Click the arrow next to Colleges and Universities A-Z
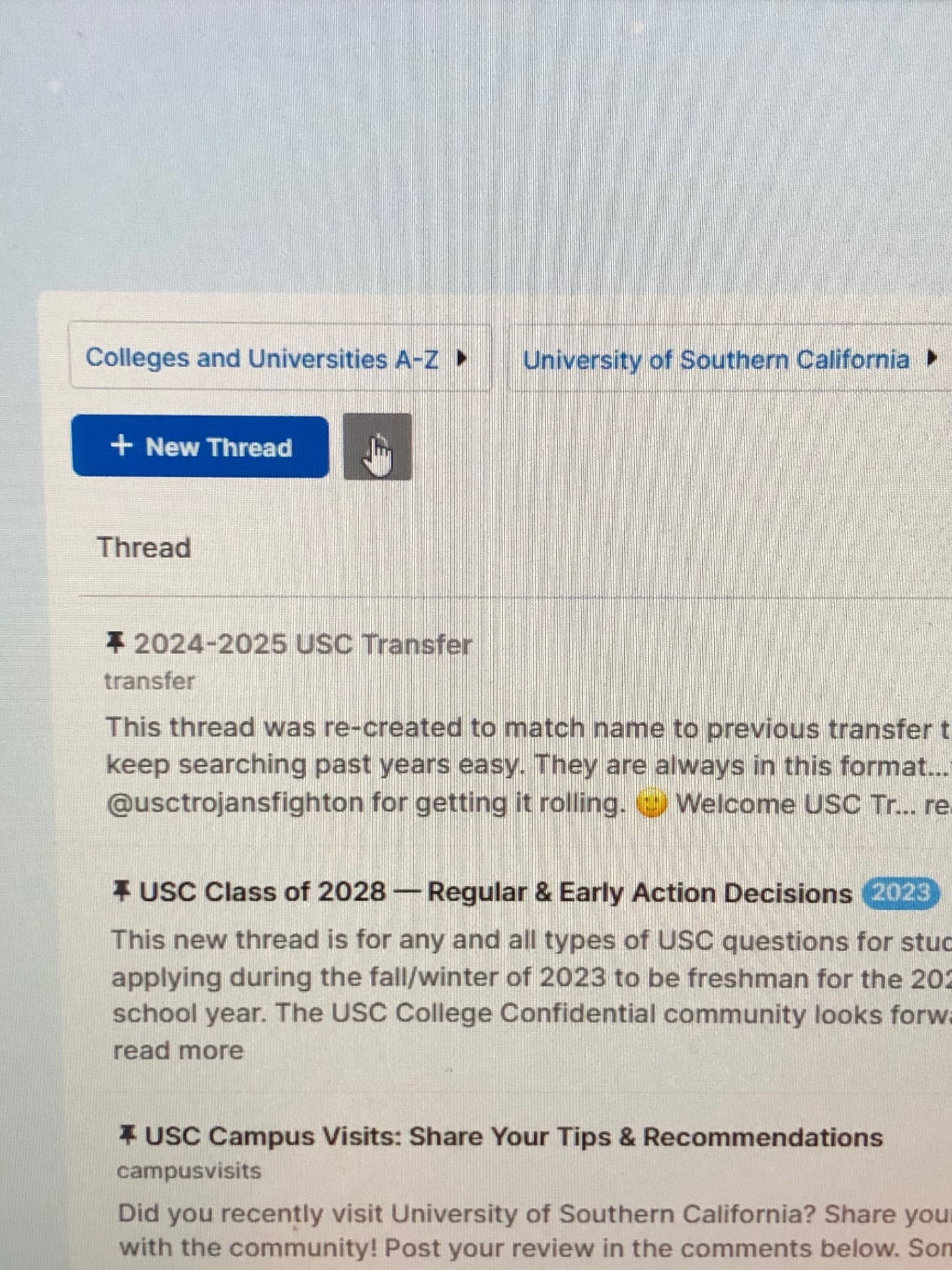The width and height of the screenshot is (952, 1270). 463,359
